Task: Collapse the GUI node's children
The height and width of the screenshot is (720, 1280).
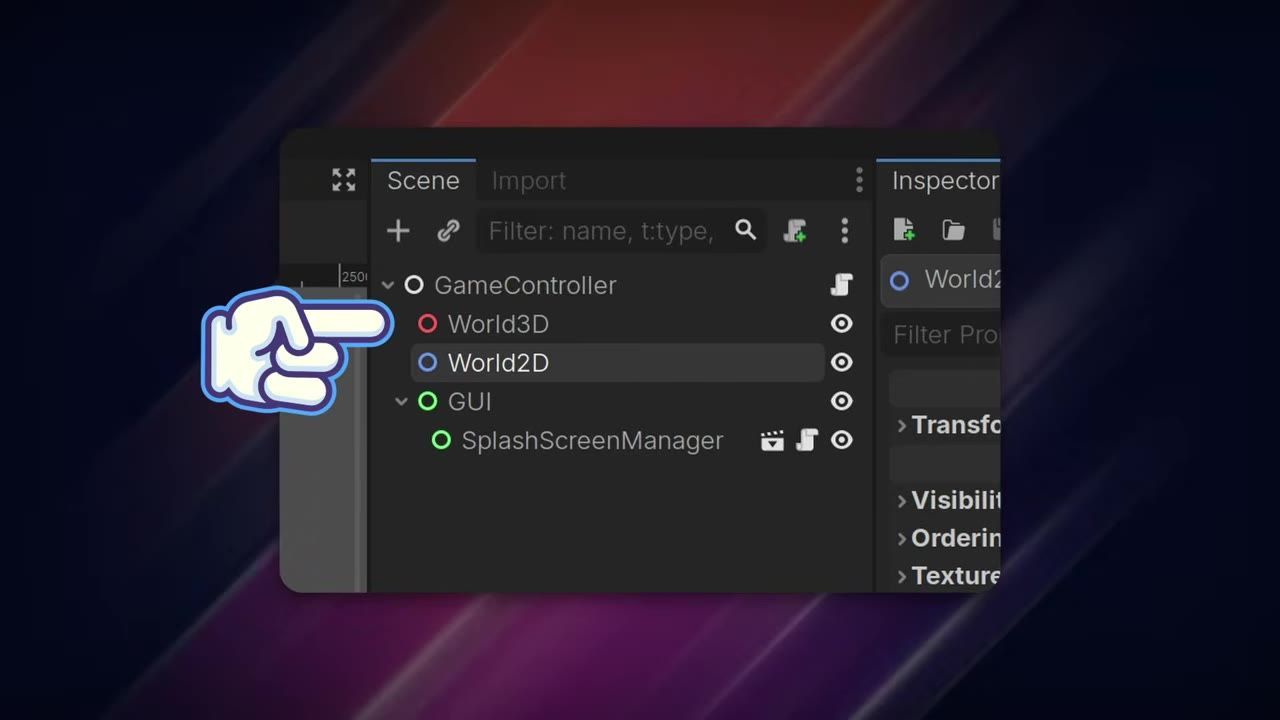Action: tap(401, 402)
